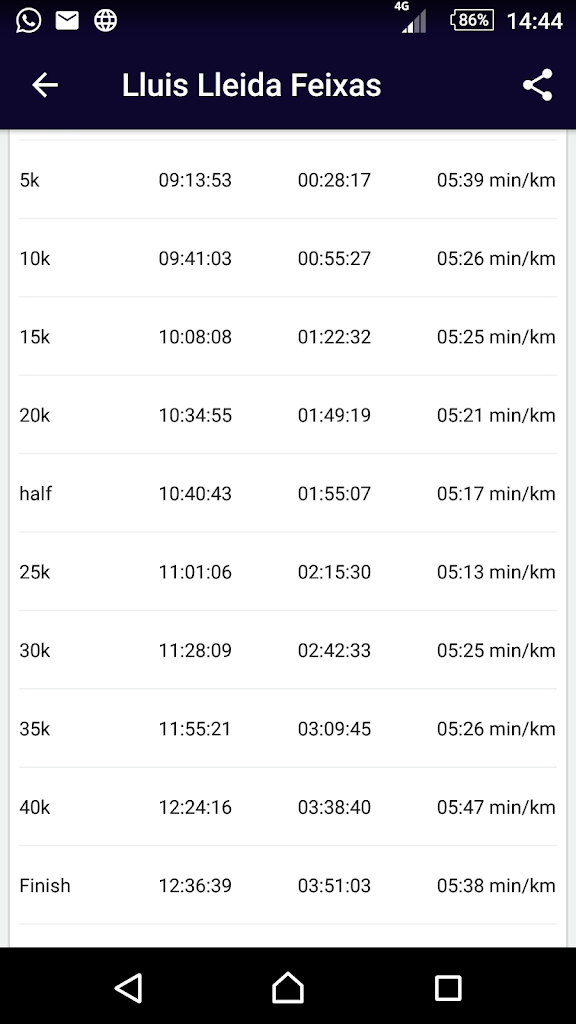
Task: Tap the Finish time 03:51:03
Action: pos(334,886)
